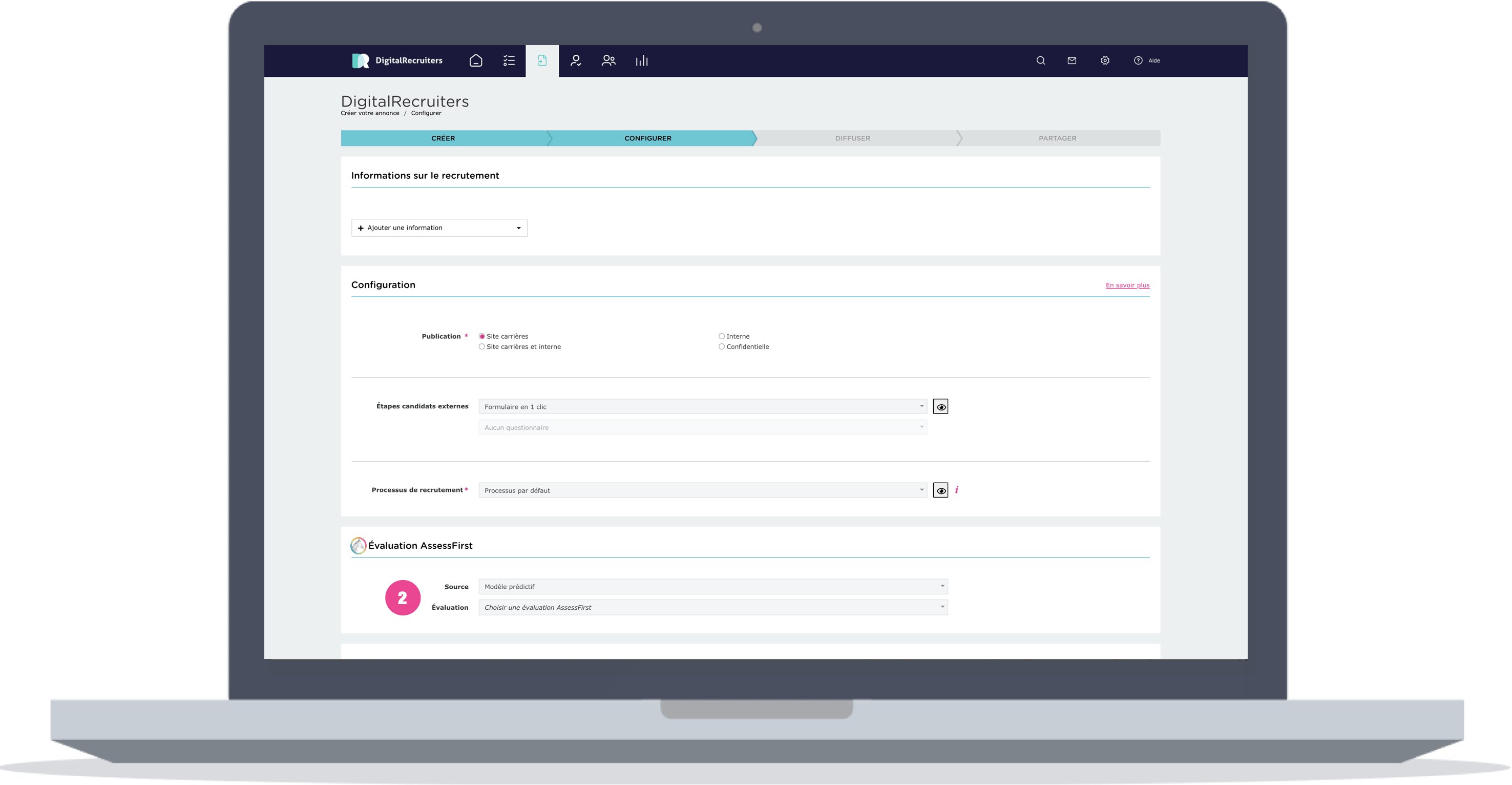
Task: Go to the CRÉER step tab
Action: 443,138
